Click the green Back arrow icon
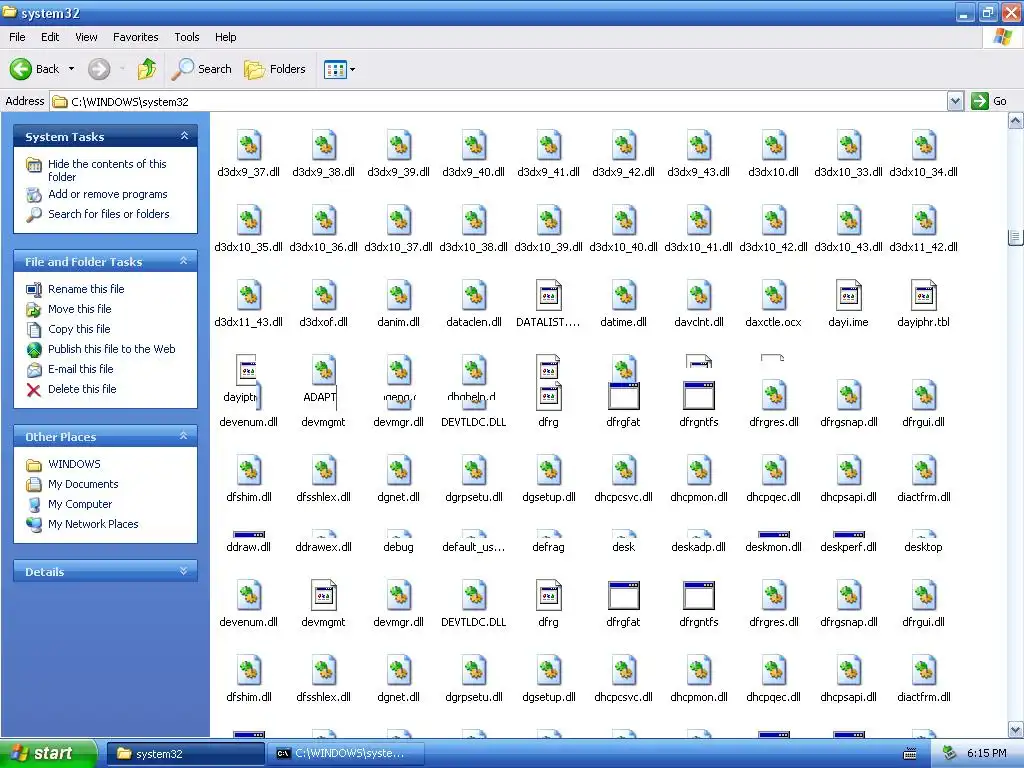Screen dimensions: 1024x768 [x=20, y=69]
